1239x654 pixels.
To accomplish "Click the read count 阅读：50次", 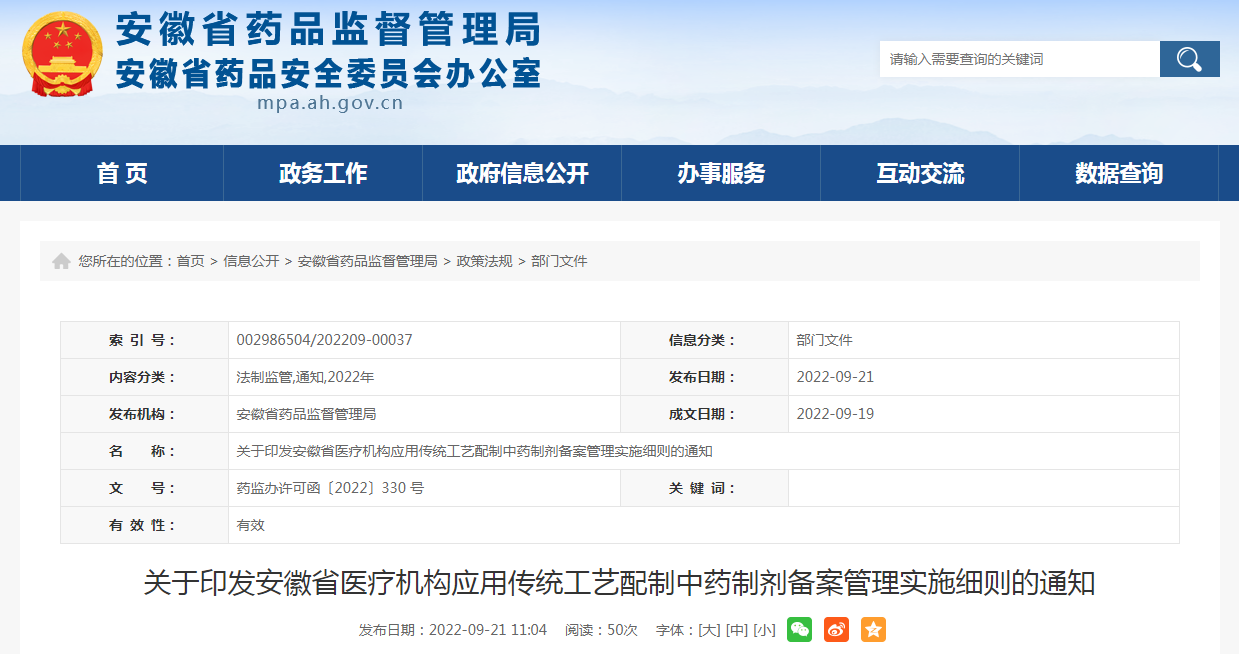I will tap(601, 630).
